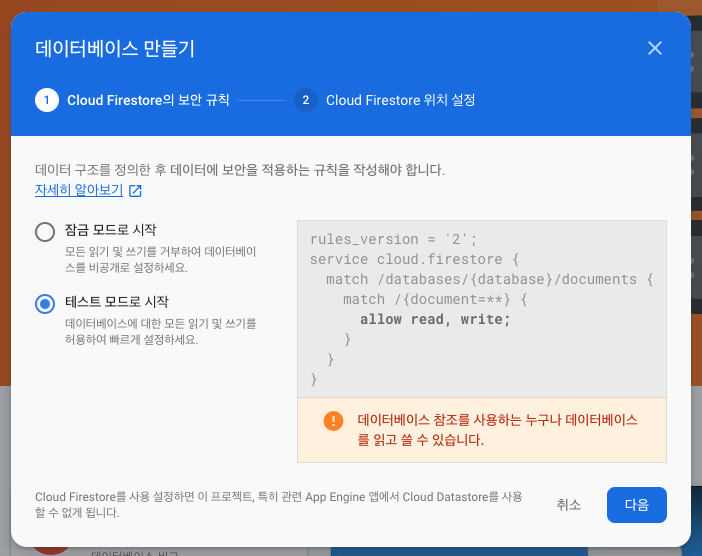Click the 데이터 구조를 정의한 후 intro sentence

(x=240, y=170)
